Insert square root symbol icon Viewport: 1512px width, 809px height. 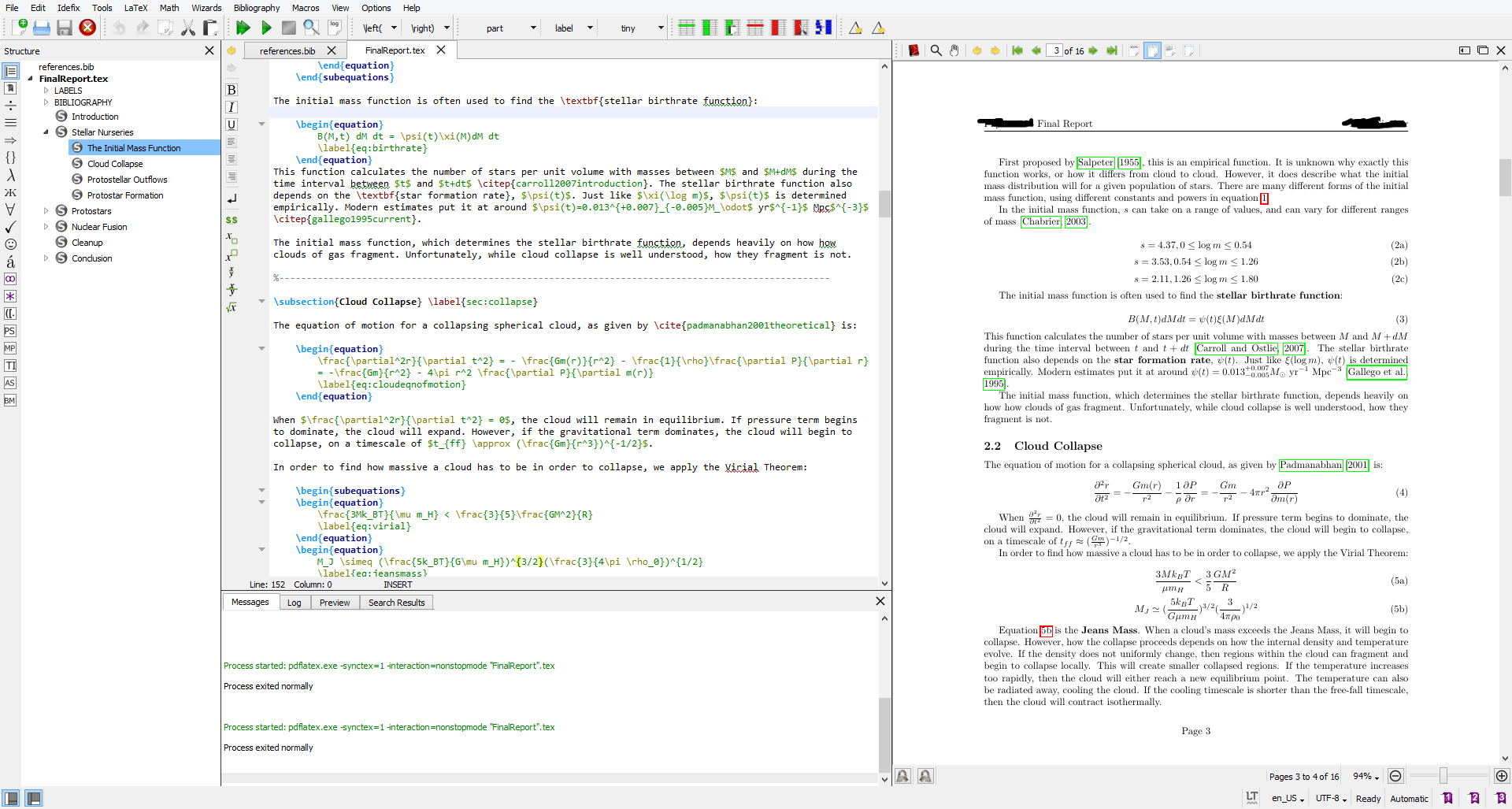(232, 307)
